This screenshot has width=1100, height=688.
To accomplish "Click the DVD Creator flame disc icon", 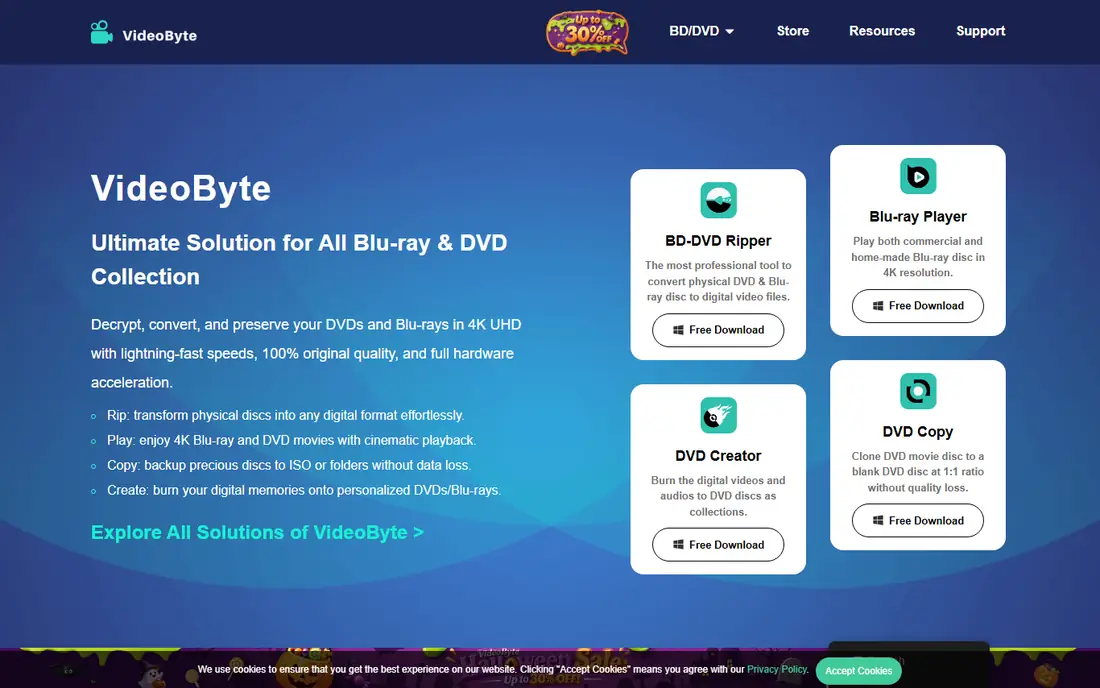I will coord(718,415).
